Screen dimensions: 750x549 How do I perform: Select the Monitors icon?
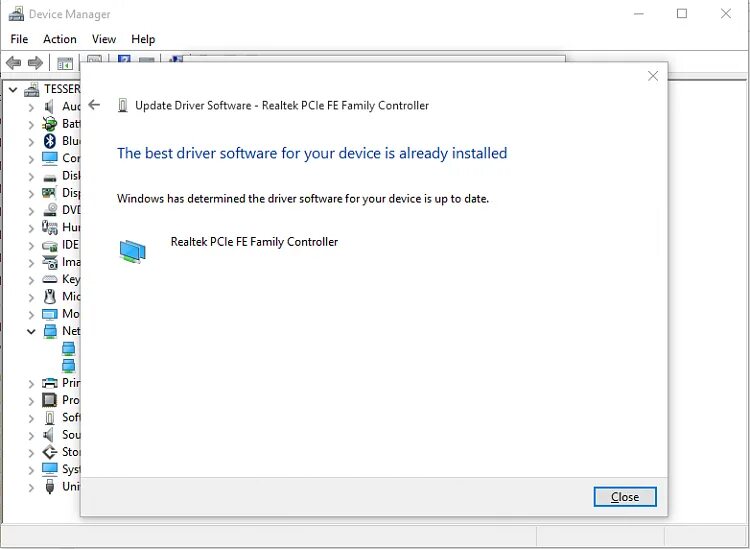click(49, 314)
